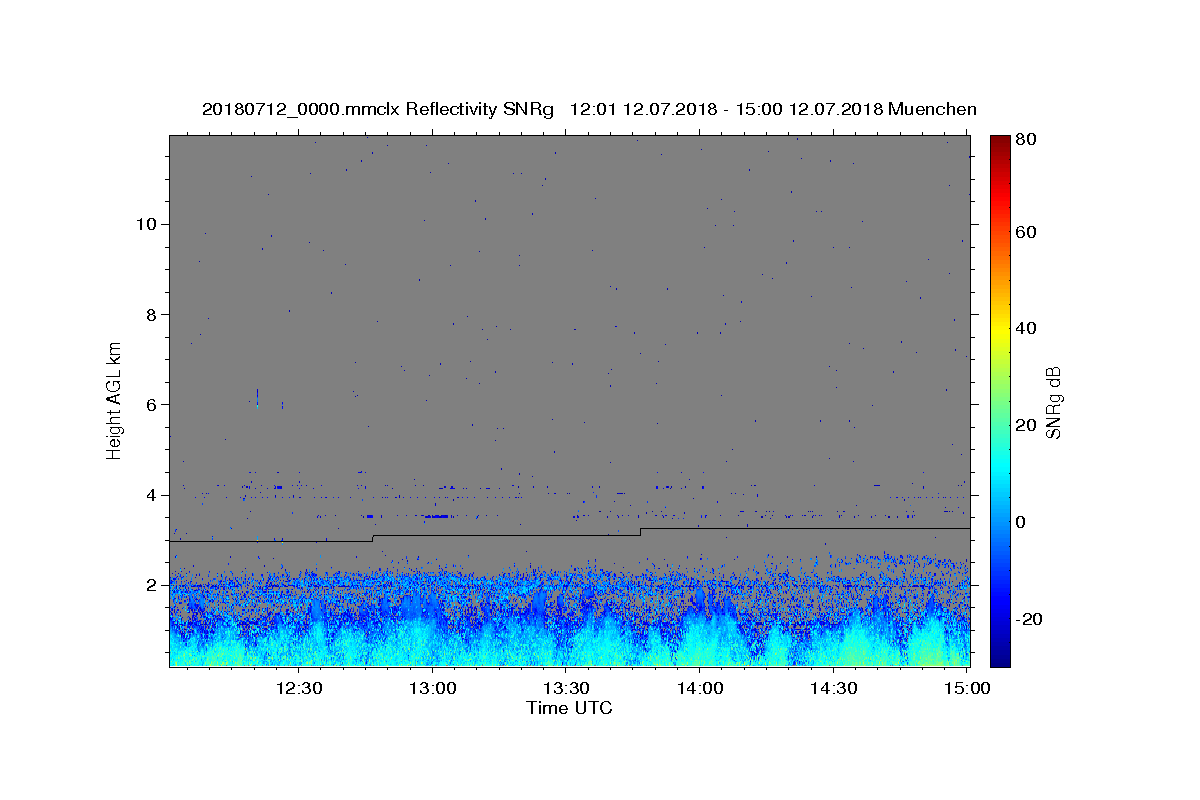
Task: Click the colorbar '80' value label
Action: click(1028, 140)
